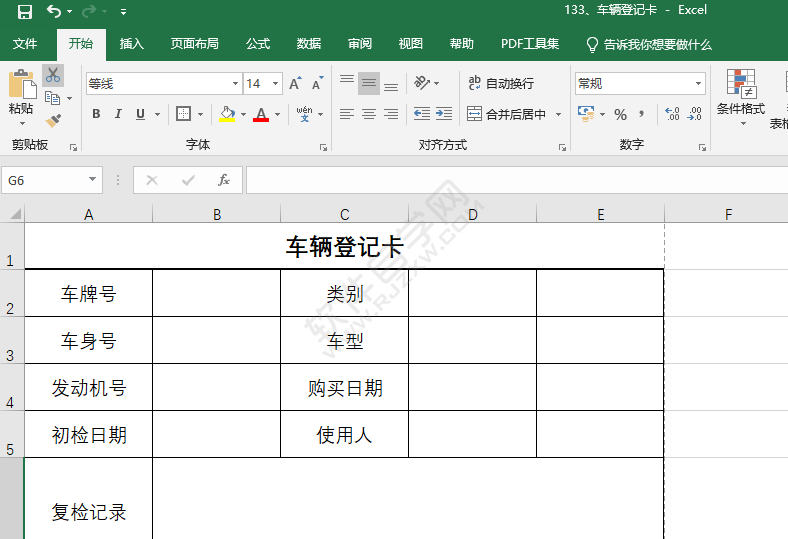788x539 pixels.
Task: Click the Percent Style icon
Action: point(620,114)
